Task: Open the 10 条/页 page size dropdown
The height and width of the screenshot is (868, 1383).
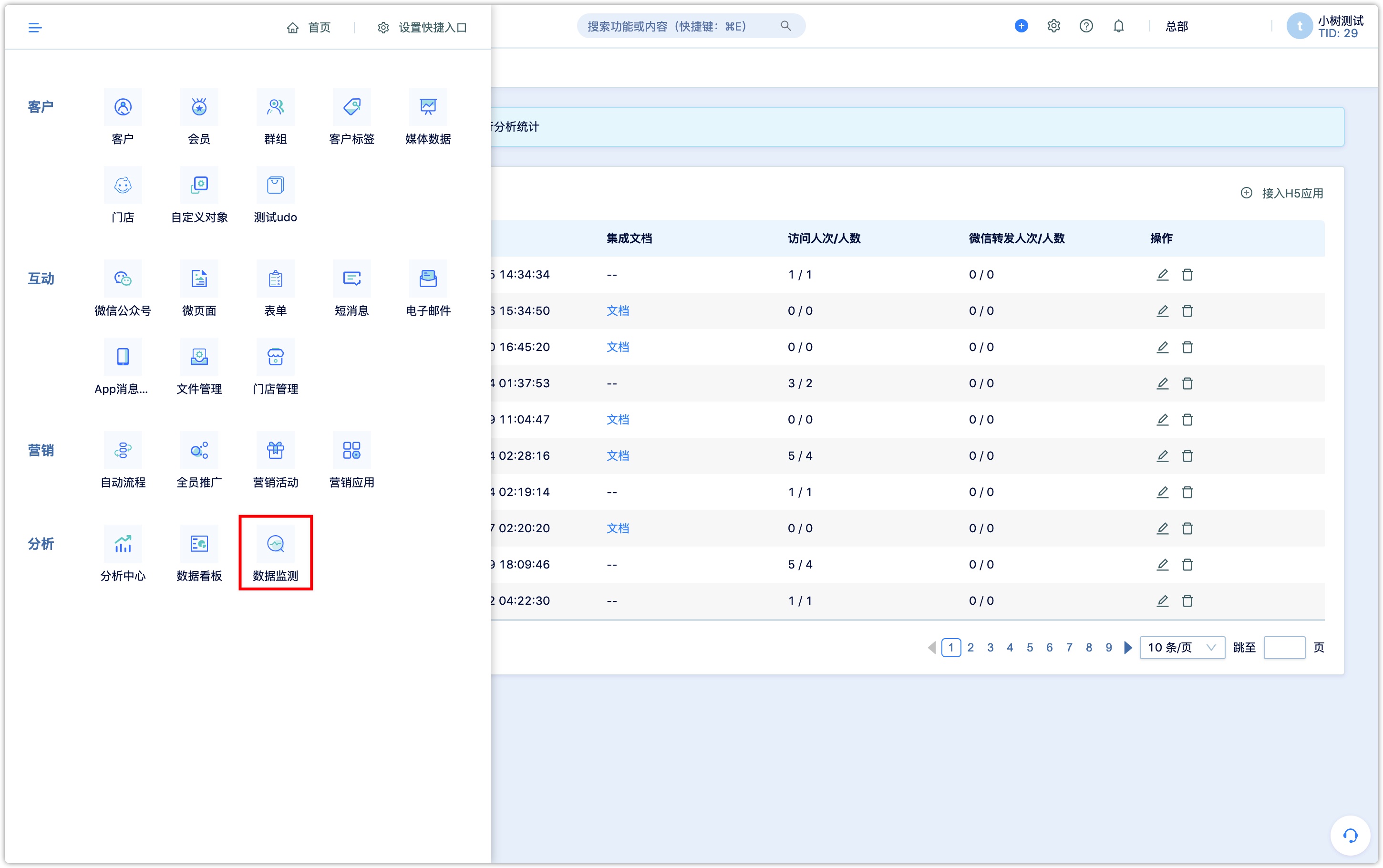Action: [x=1182, y=648]
